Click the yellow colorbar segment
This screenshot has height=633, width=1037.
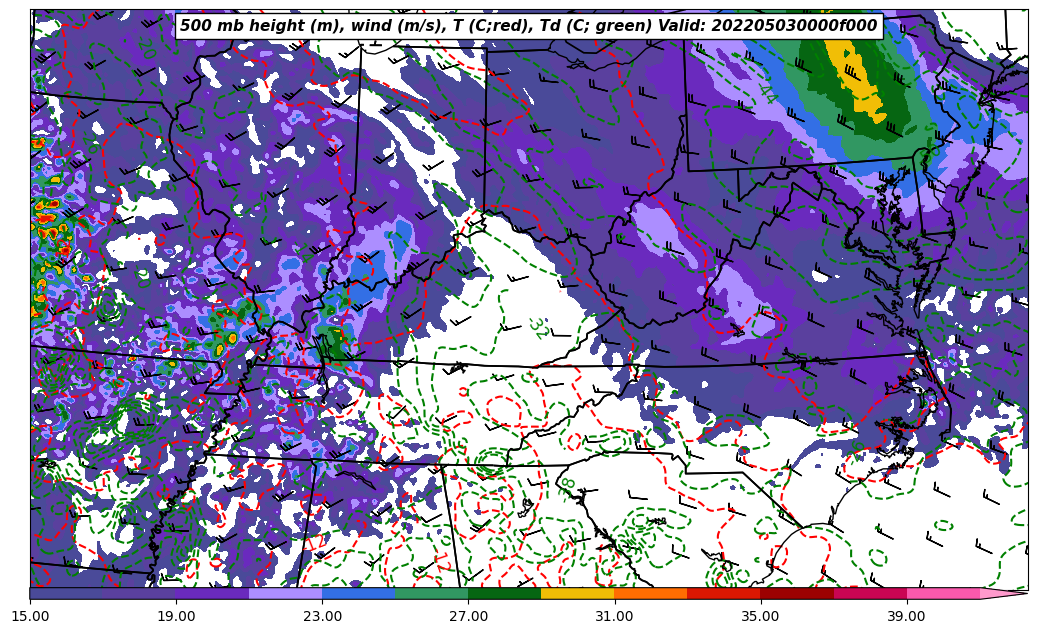pyautogui.click(x=577, y=593)
